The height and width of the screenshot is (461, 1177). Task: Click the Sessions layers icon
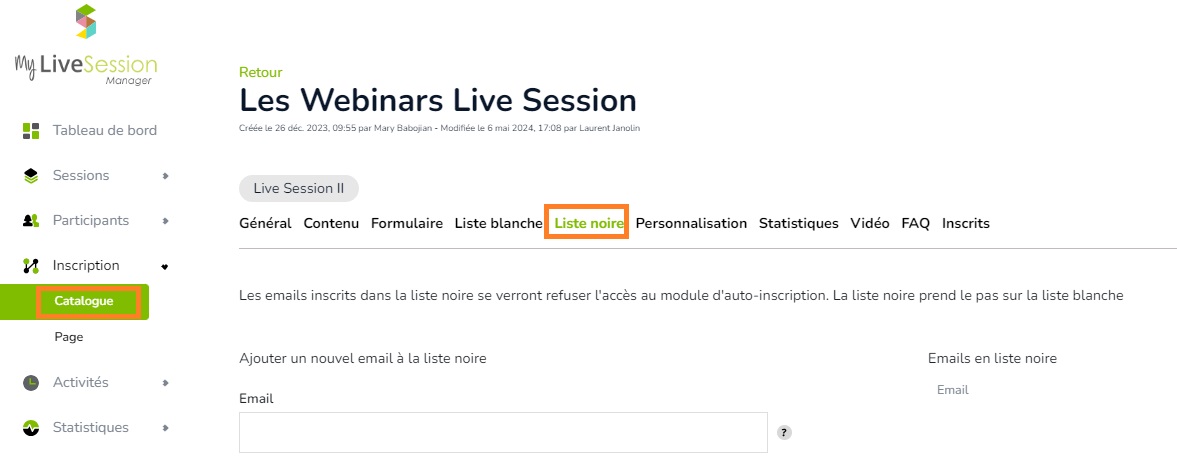click(x=31, y=176)
